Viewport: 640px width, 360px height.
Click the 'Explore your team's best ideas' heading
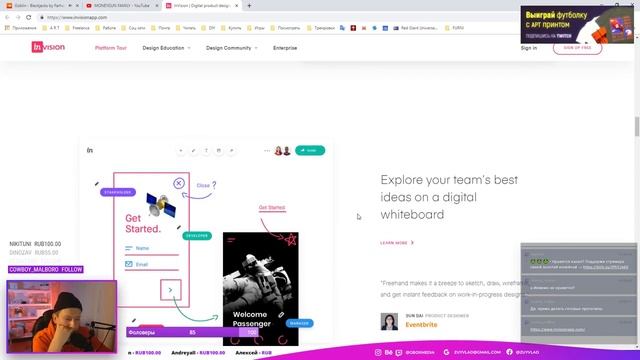tap(449, 197)
